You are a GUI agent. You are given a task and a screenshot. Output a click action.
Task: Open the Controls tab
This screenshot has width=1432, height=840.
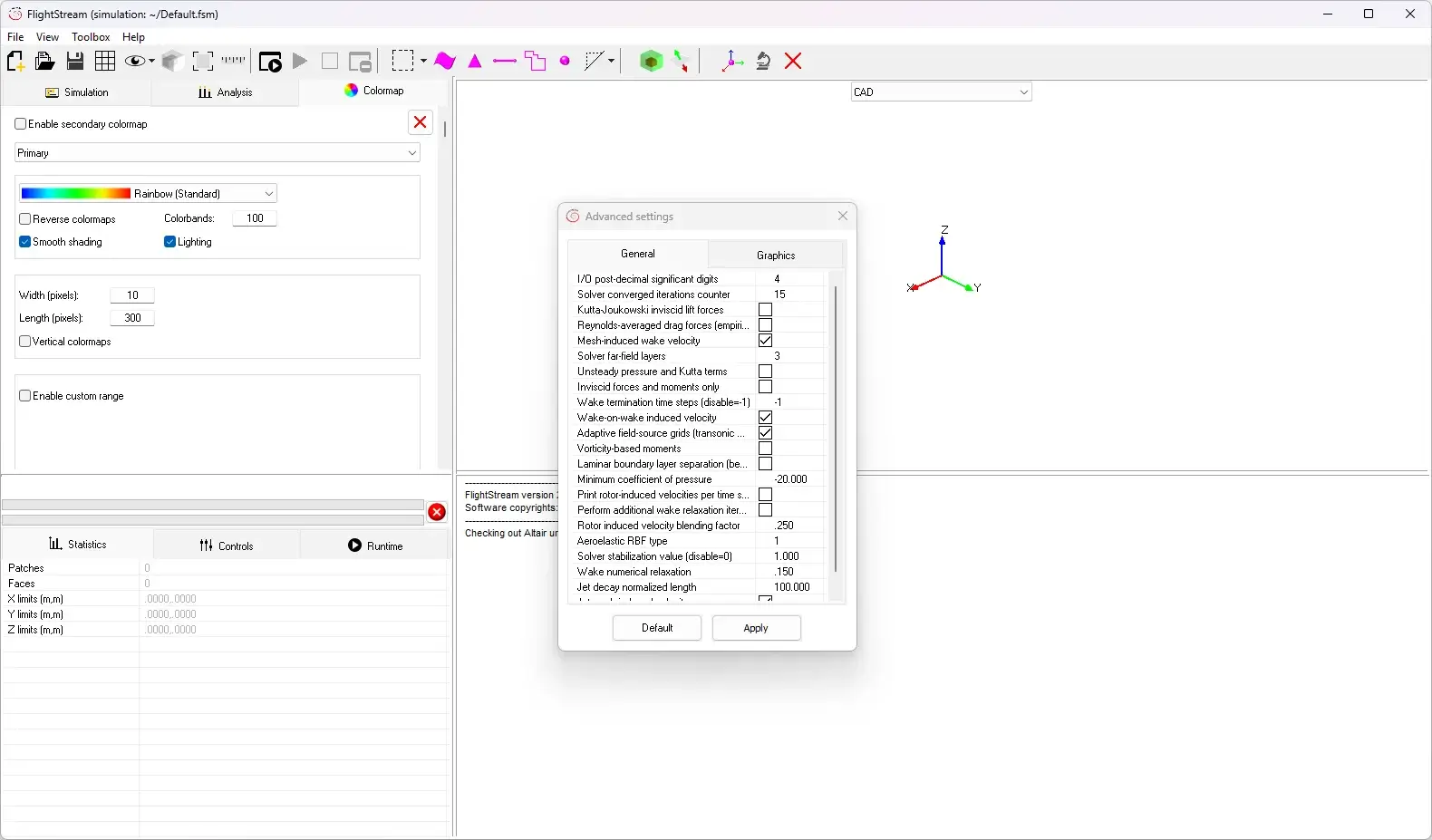tap(227, 546)
